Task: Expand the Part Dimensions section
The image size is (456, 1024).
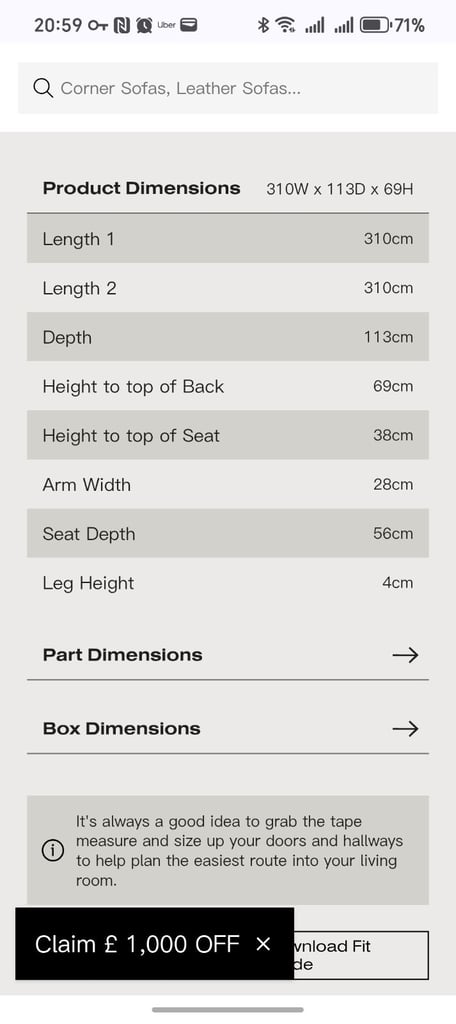Action: click(x=228, y=655)
